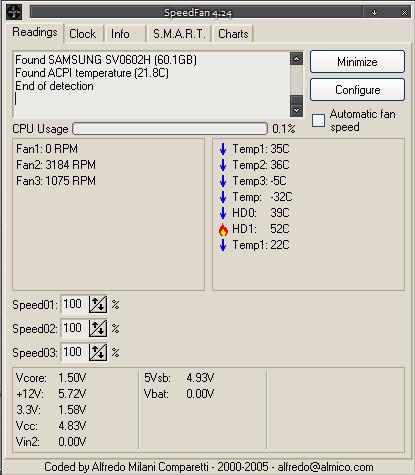The width and height of the screenshot is (415, 475).
Task: Click the blue down arrow beside HD0: 39C
Action: [x=223, y=213]
